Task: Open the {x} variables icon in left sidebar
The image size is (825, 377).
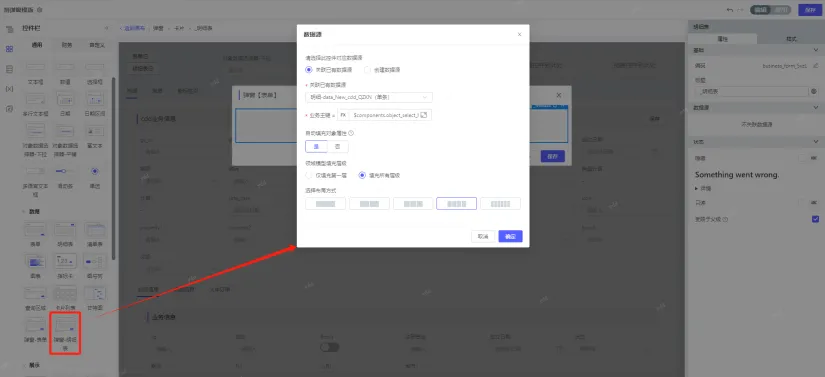Action: coord(9,89)
